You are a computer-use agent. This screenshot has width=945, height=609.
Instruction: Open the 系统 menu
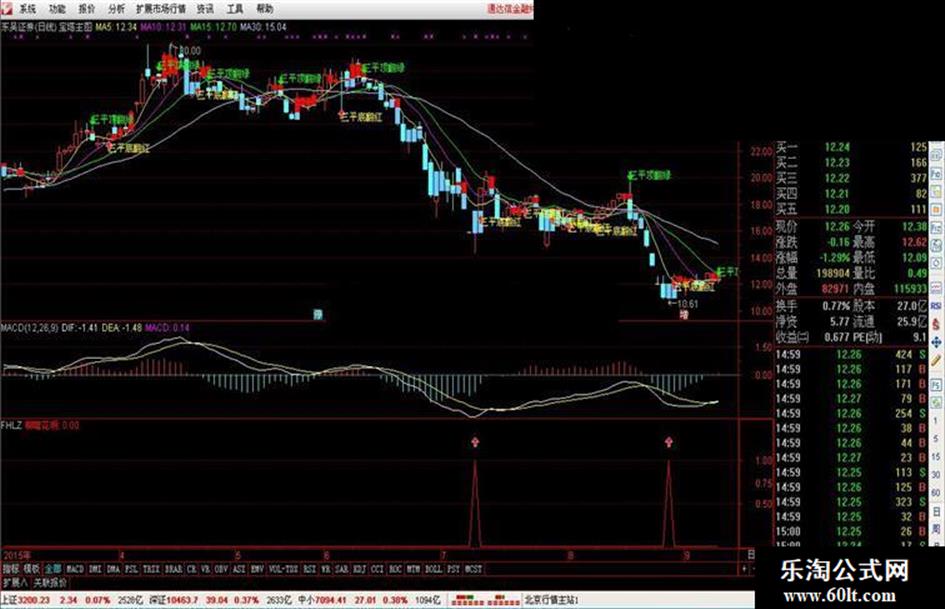point(27,8)
